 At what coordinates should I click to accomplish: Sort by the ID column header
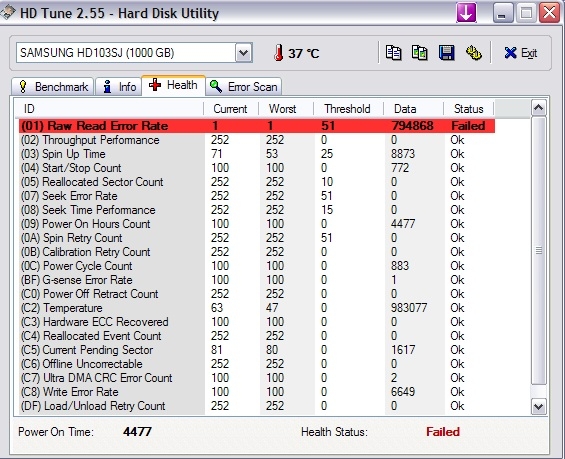[109, 108]
